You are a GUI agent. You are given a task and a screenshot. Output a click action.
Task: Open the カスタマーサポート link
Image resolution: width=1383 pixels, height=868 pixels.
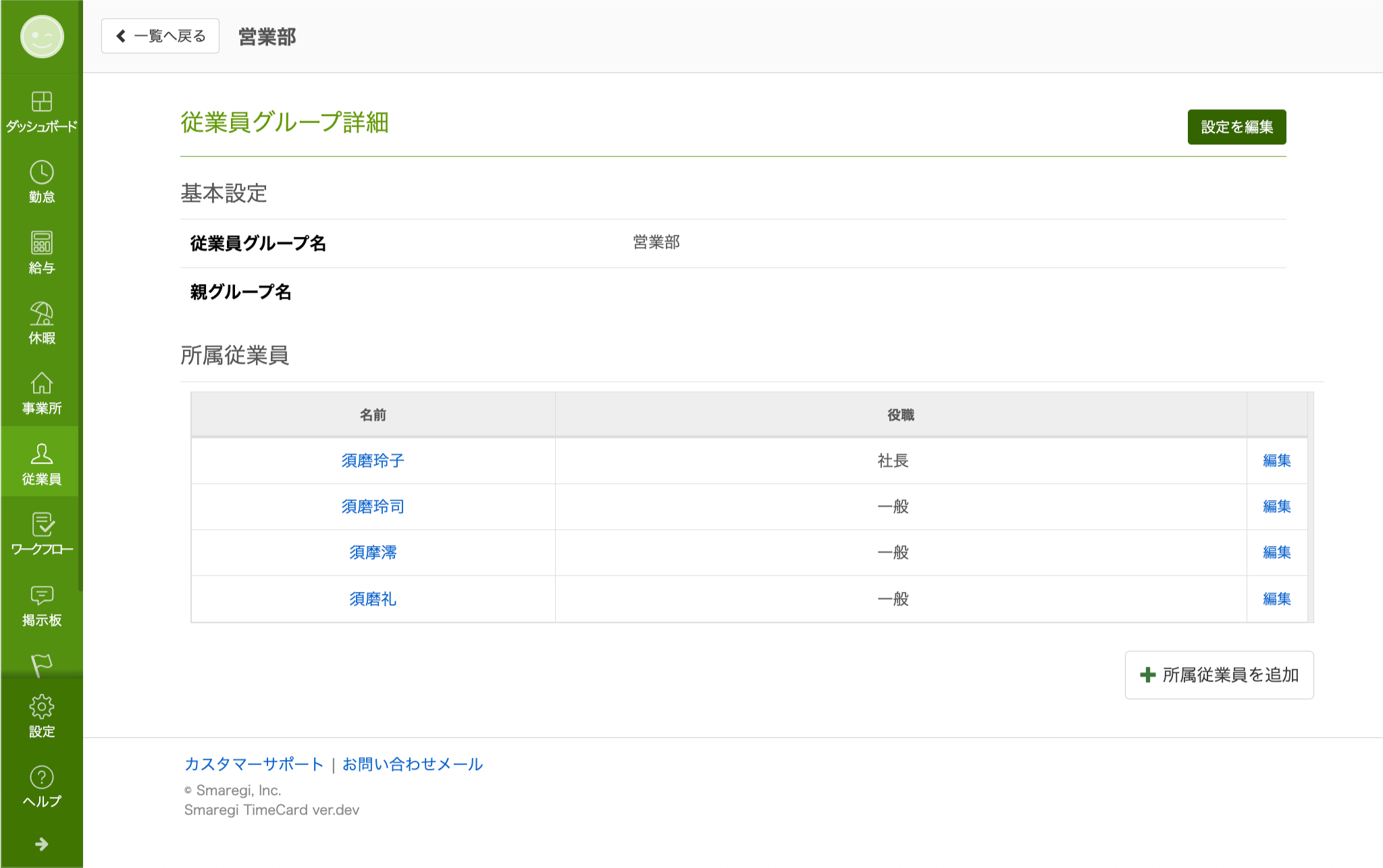coord(254,764)
